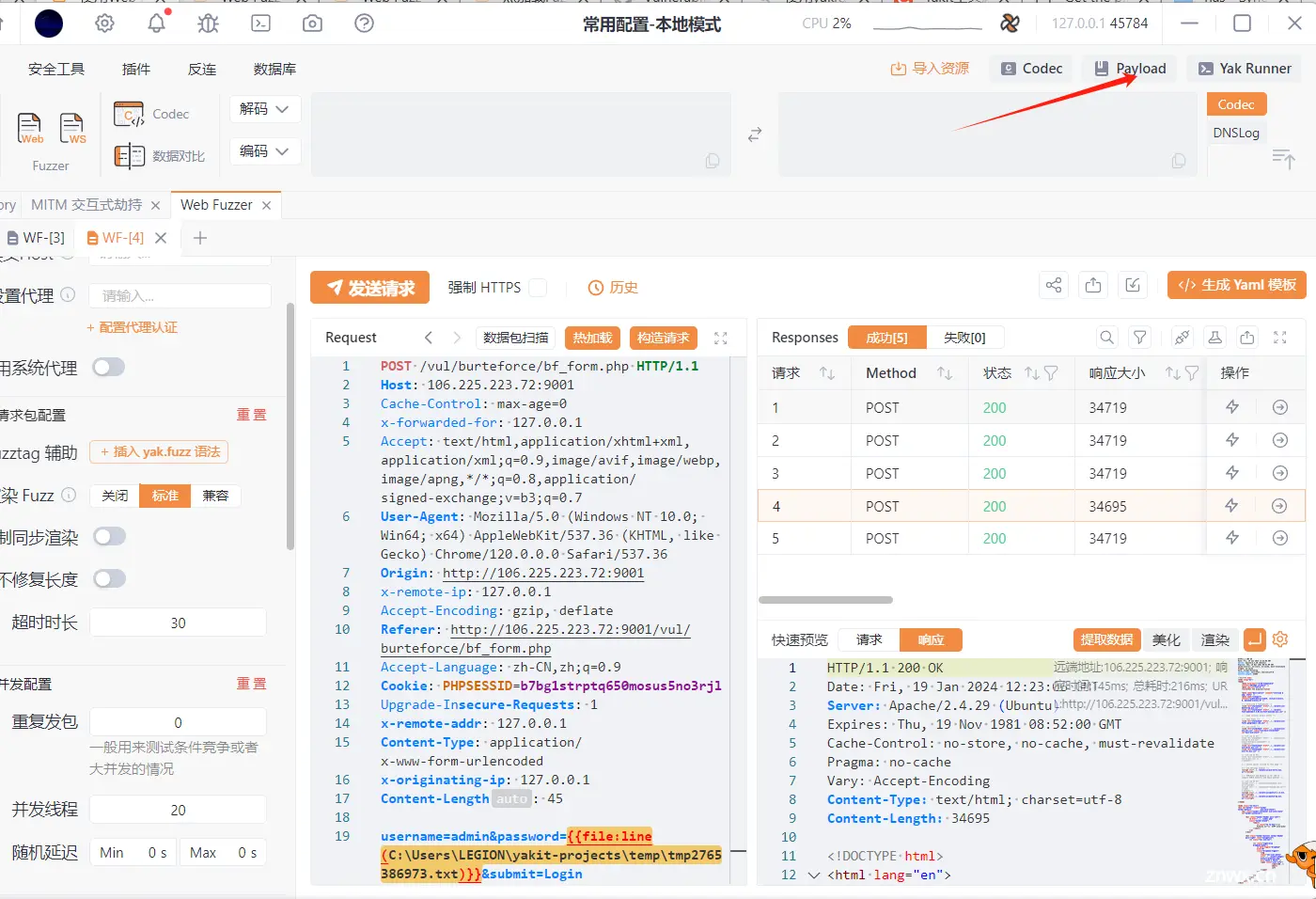Click the export upload icon in request toolbar
The image size is (1316, 899).
(x=1093, y=285)
